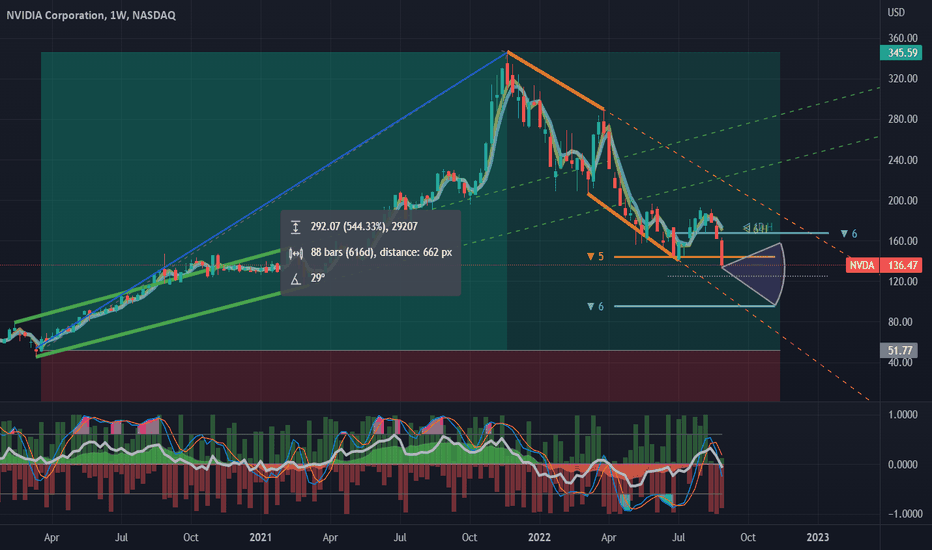Click the Oct label just before 2023
This screenshot has height=550, width=932.
click(x=748, y=538)
